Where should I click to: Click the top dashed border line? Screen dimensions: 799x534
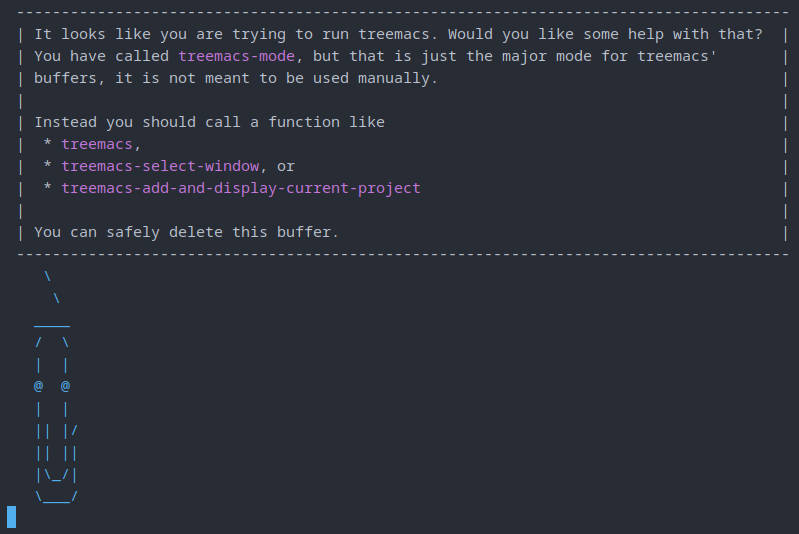click(400, 12)
